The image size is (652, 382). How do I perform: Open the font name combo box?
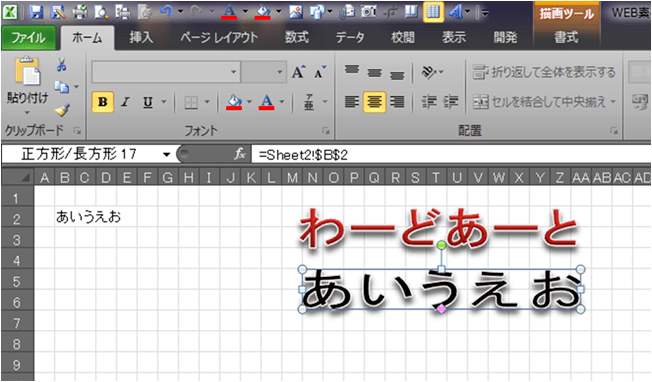tap(166, 72)
